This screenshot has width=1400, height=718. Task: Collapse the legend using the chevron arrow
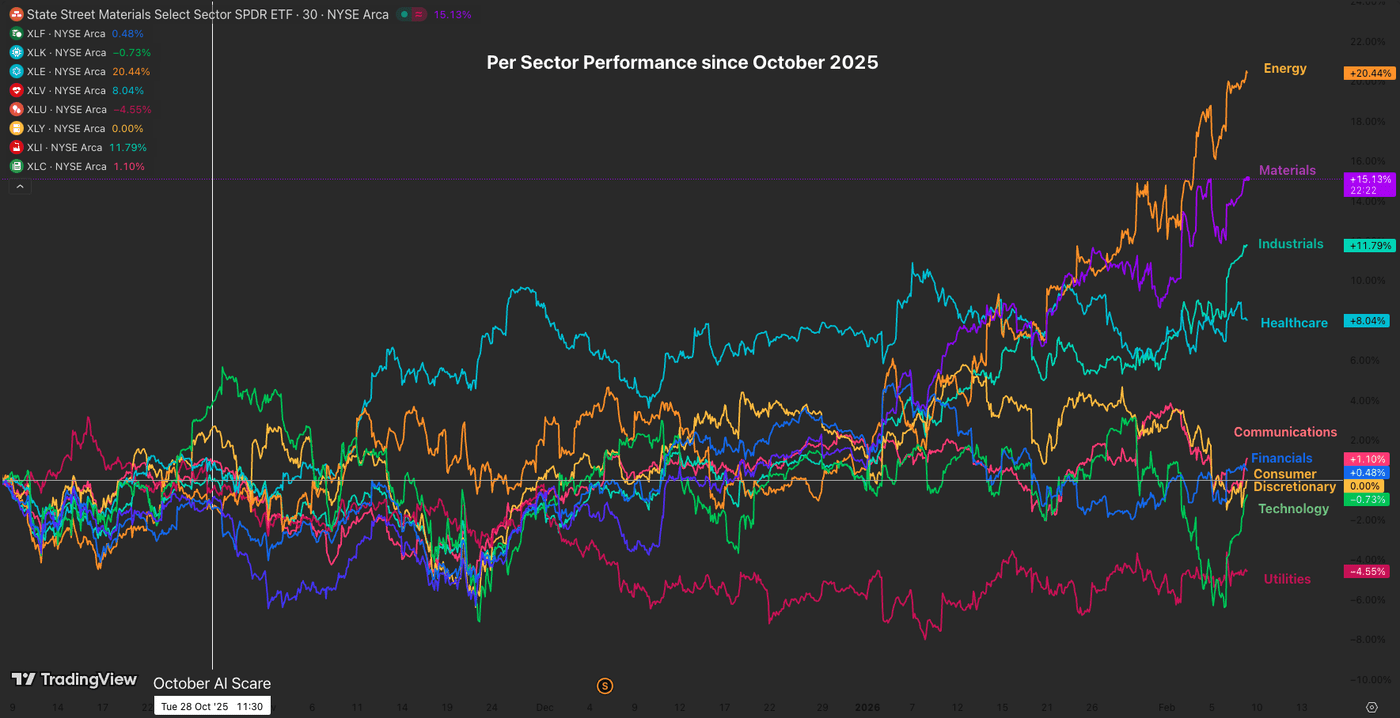pos(19,185)
